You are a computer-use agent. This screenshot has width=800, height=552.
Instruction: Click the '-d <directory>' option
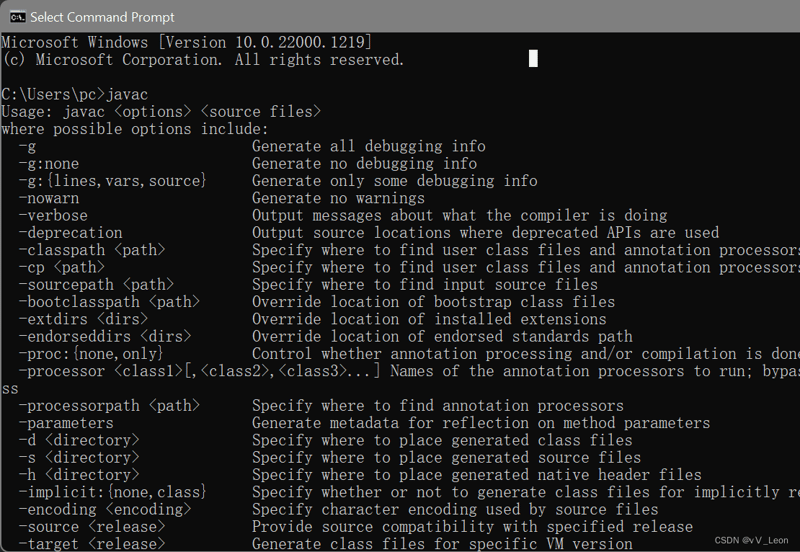79,440
